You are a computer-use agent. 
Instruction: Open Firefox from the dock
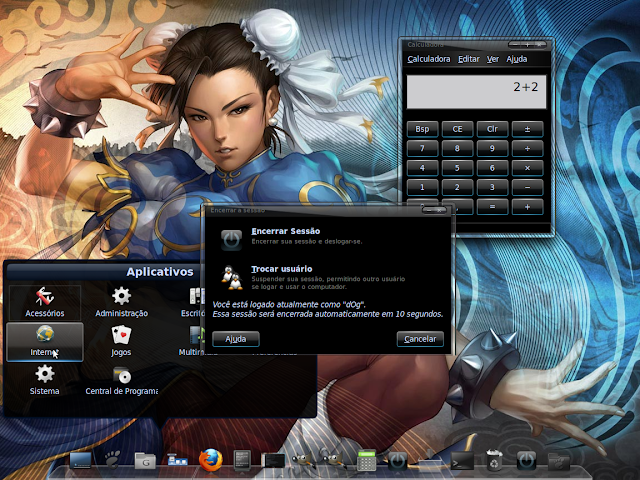pos(211,460)
